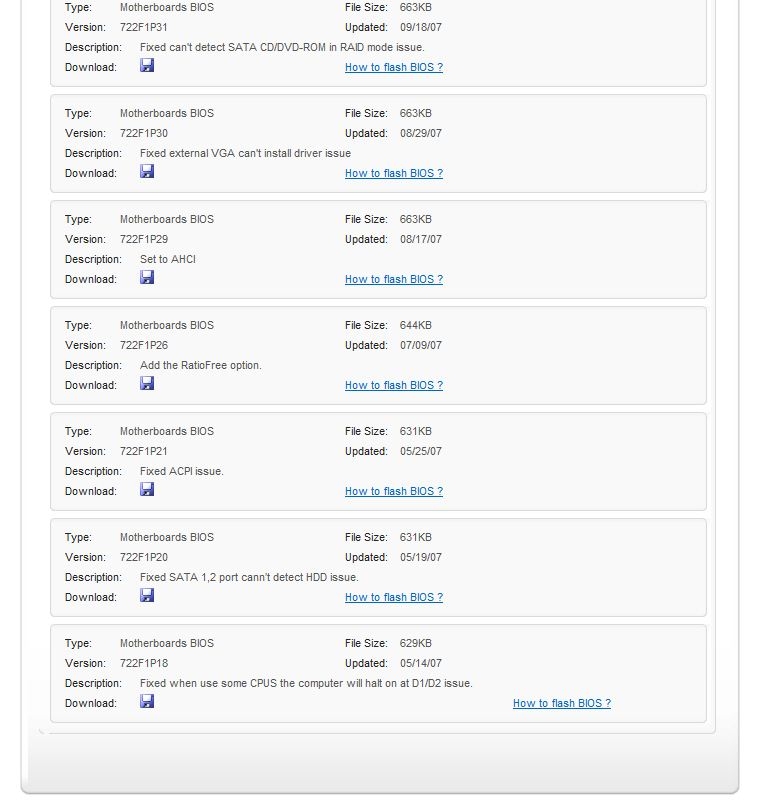The width and height of the screenshot is (764, 803).
Task: Download BIOS version 722F1P21
Action: click(147, 490)
